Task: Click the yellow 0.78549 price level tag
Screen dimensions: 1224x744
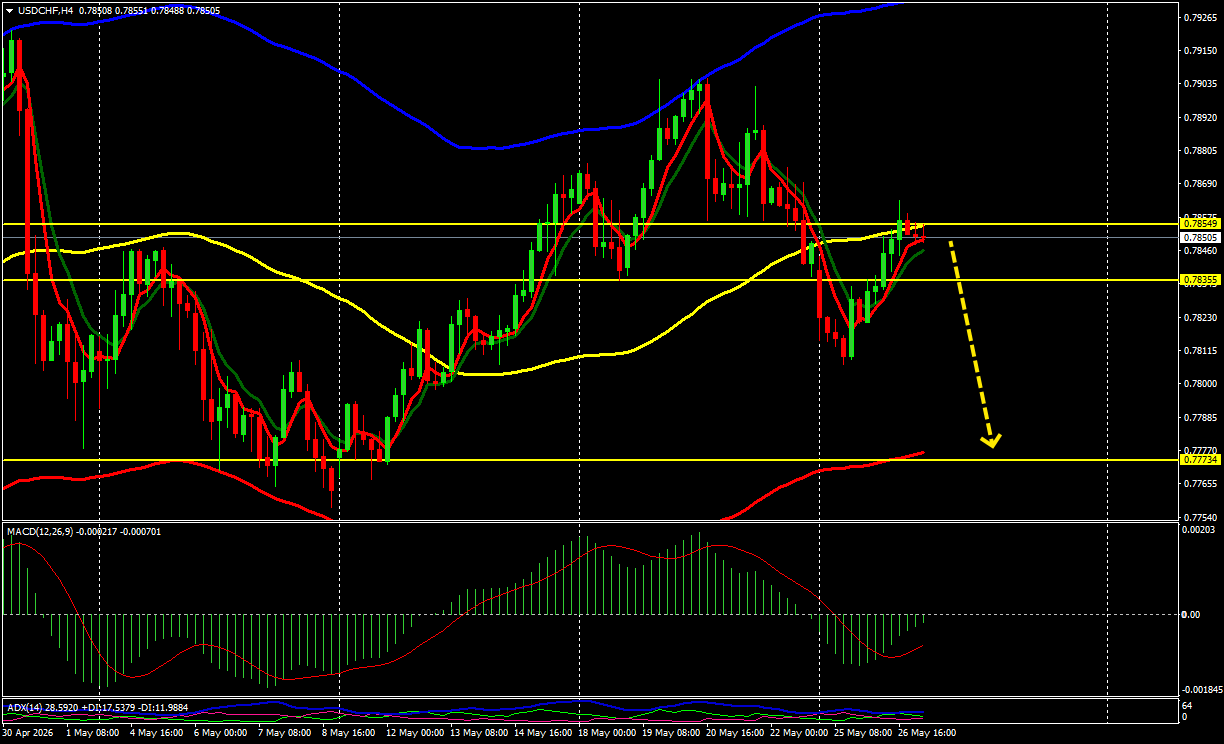Action: click(1200, 223)
